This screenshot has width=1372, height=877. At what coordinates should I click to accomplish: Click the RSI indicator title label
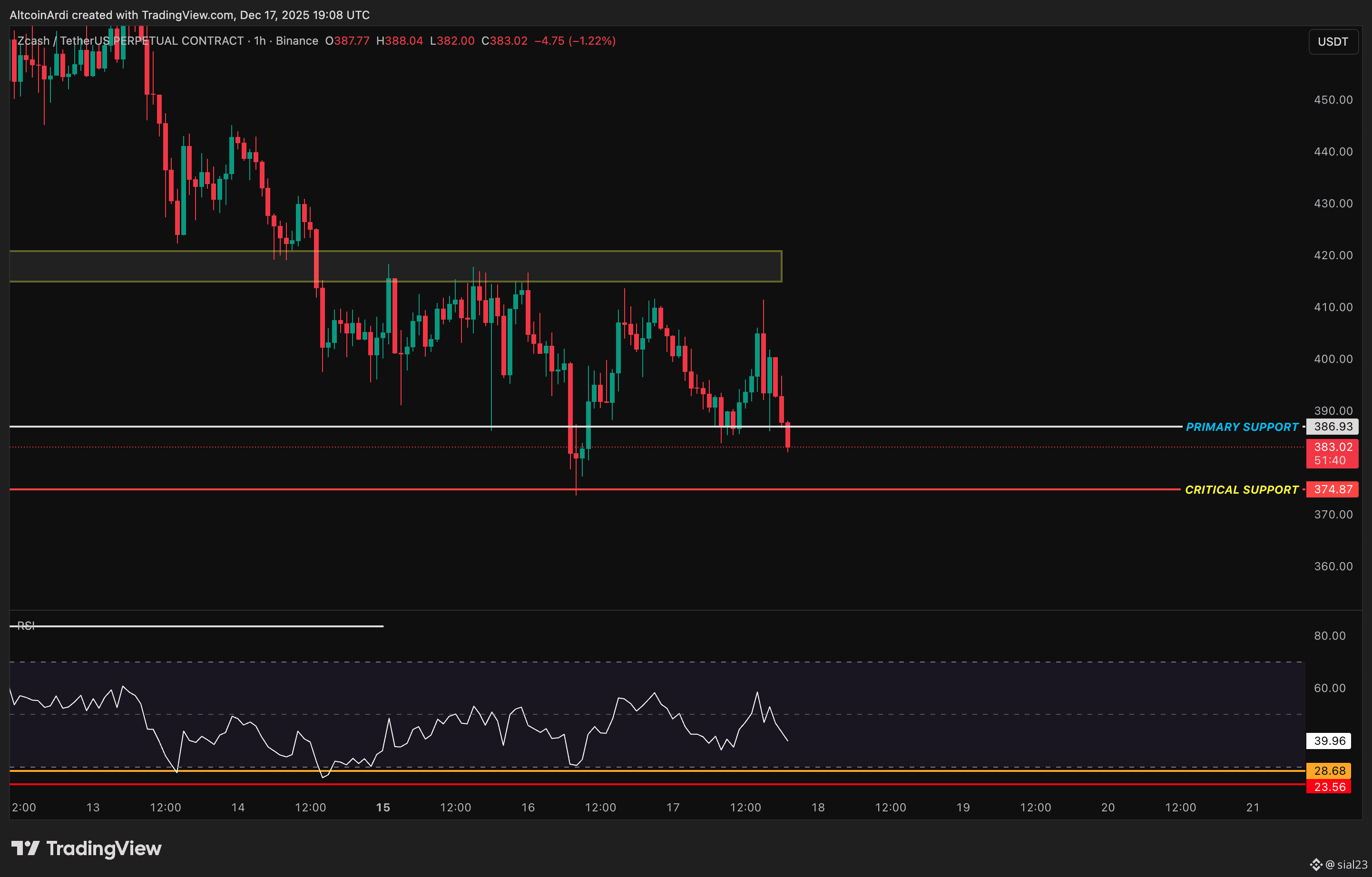(x=26, y=626)
